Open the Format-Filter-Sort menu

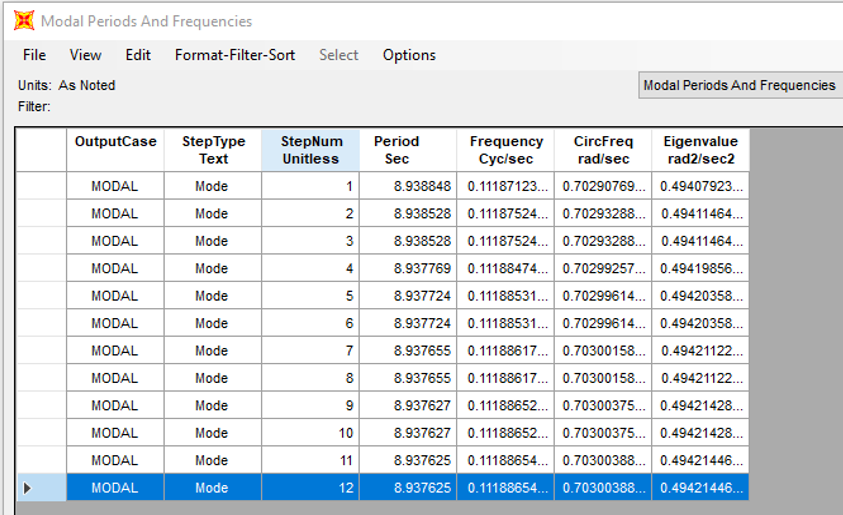pyautogui.click(x=235, y=55)
